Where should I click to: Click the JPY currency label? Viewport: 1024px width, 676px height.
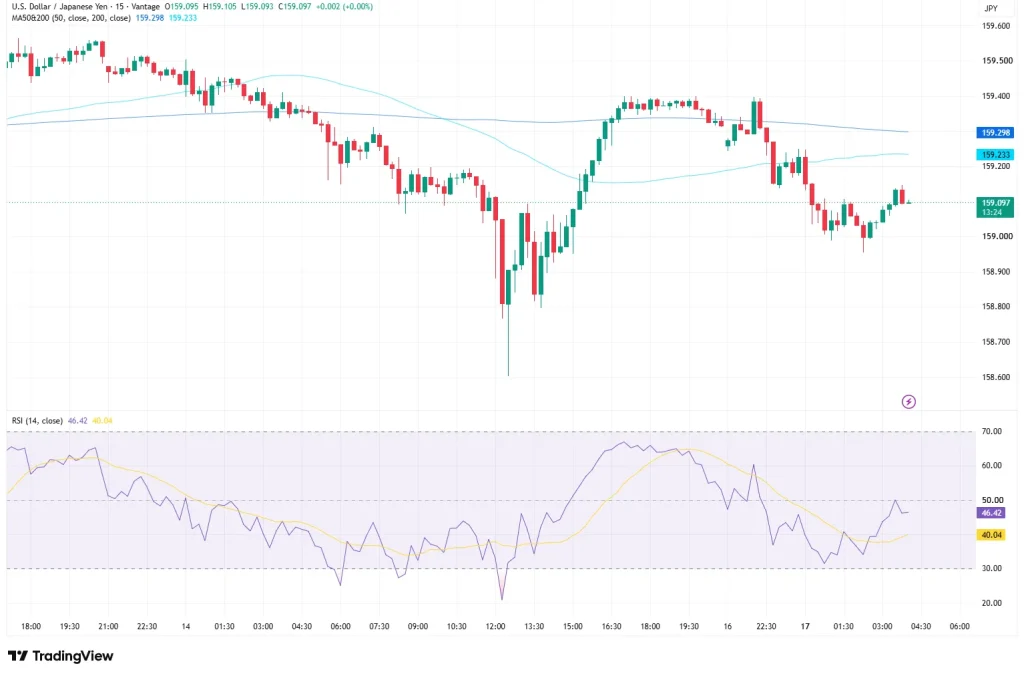click(x=991, y=8)
